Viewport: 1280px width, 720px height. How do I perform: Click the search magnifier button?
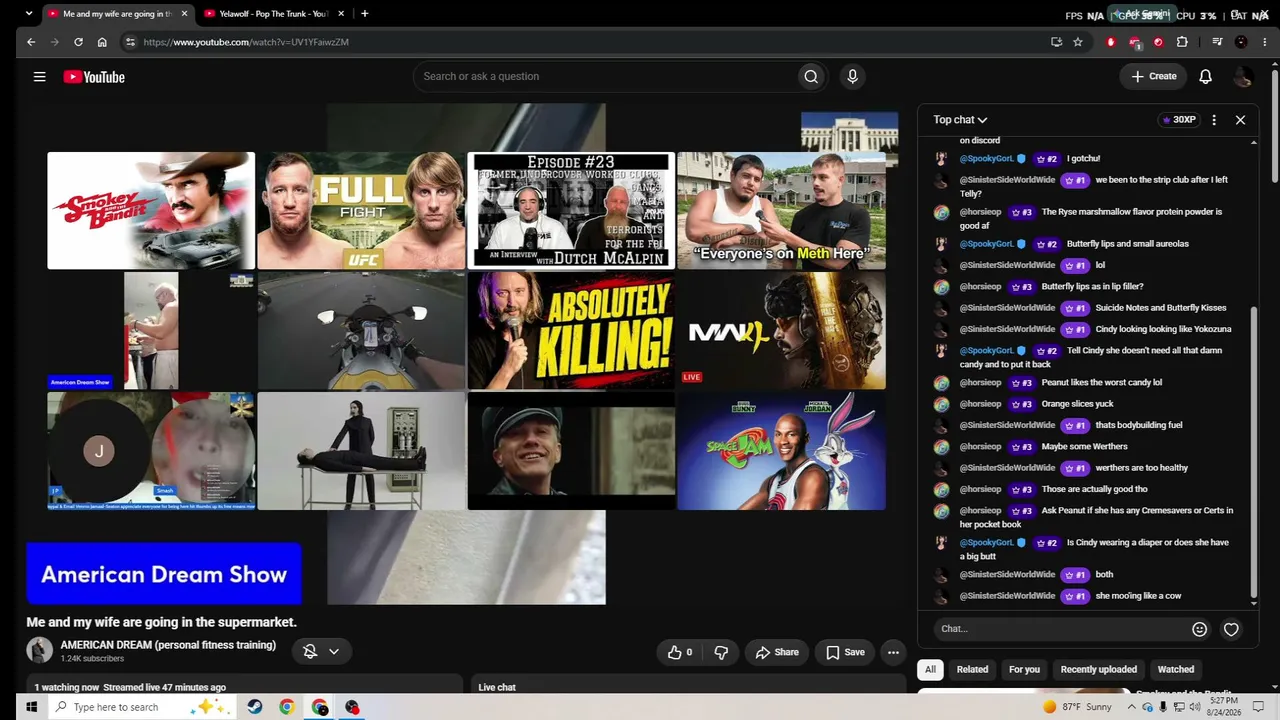811,76
